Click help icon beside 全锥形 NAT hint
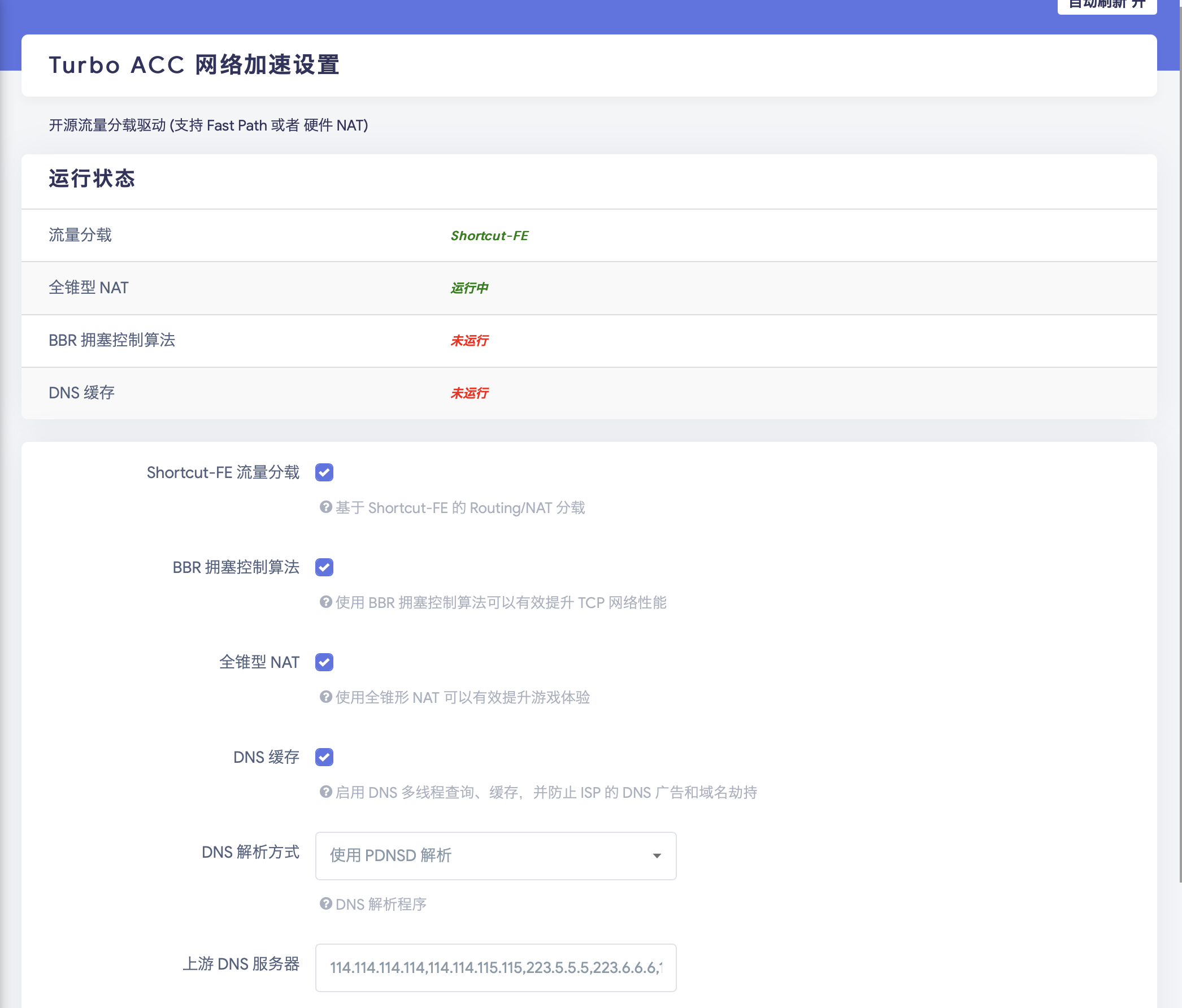 coord(326,697)
